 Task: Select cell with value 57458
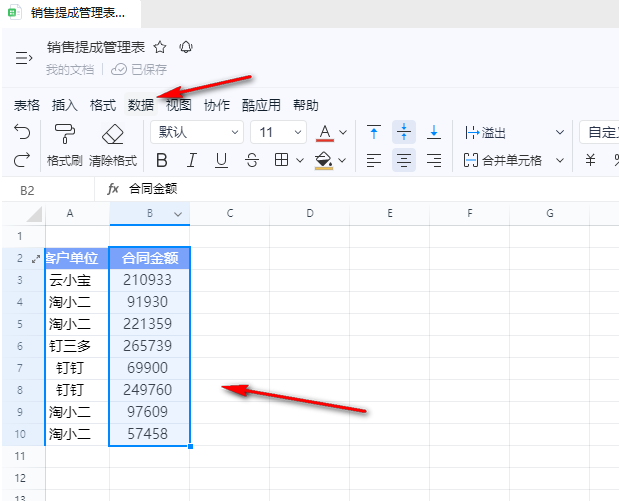click(150, 434)
